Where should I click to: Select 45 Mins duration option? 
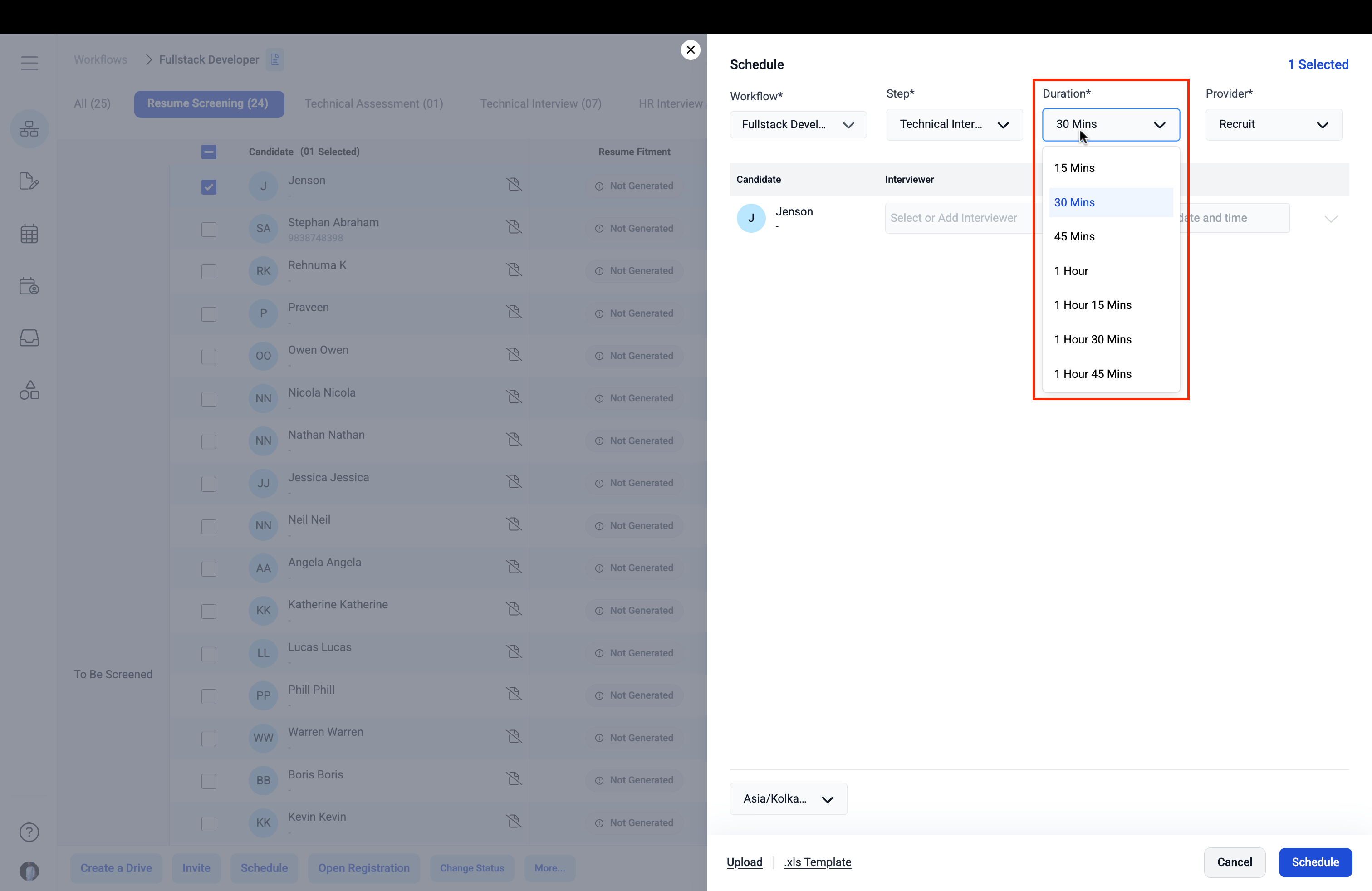(x=1074, y=236)
